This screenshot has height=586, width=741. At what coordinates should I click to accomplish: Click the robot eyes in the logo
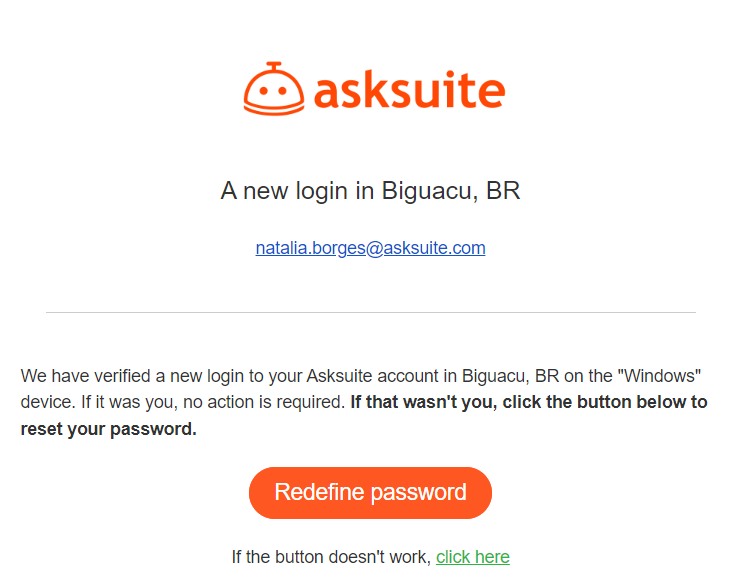272,90
